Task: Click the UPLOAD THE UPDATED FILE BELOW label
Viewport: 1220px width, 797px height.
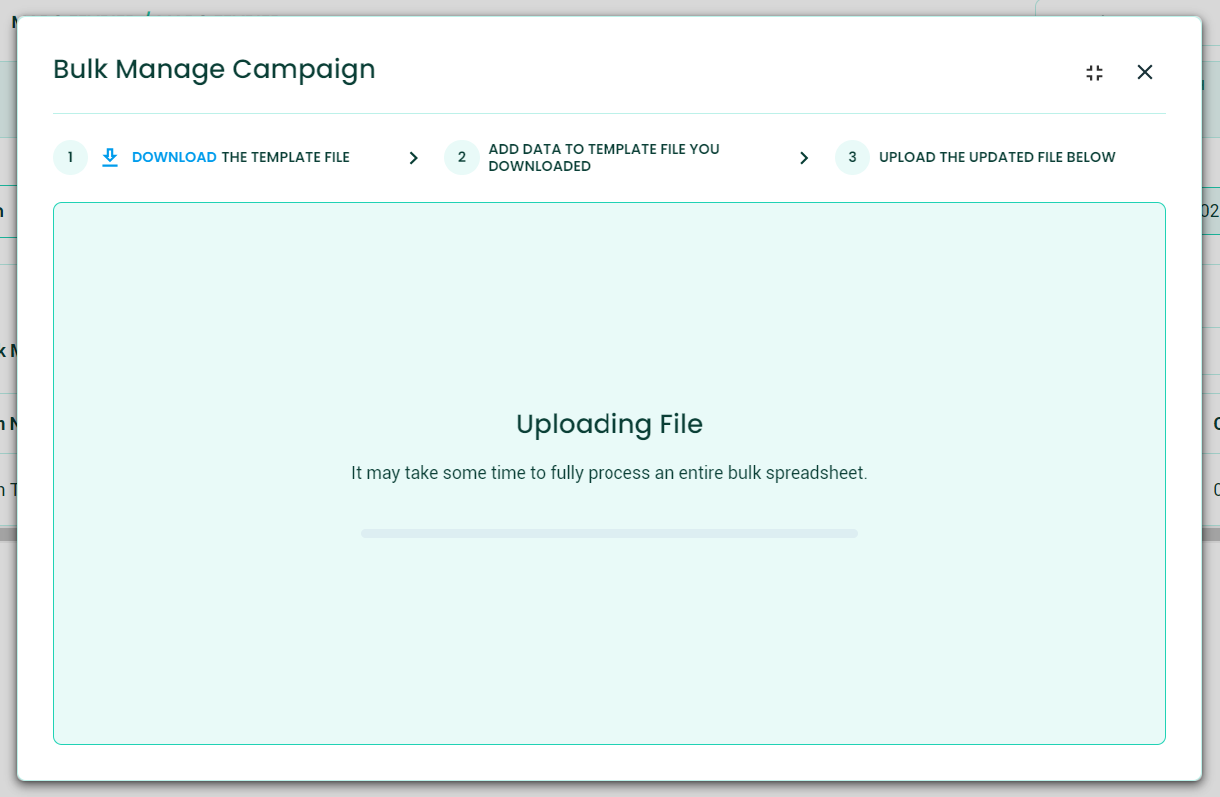Action: 997,157
